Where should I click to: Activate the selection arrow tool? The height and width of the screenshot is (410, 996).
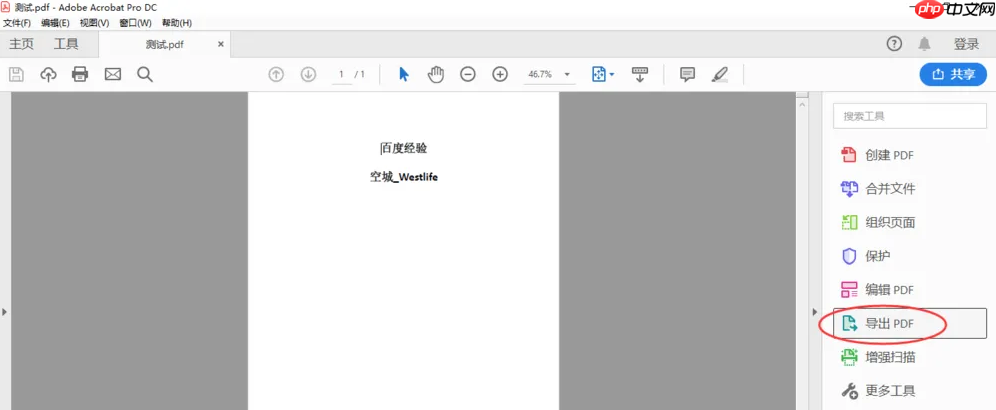(404, 74)
